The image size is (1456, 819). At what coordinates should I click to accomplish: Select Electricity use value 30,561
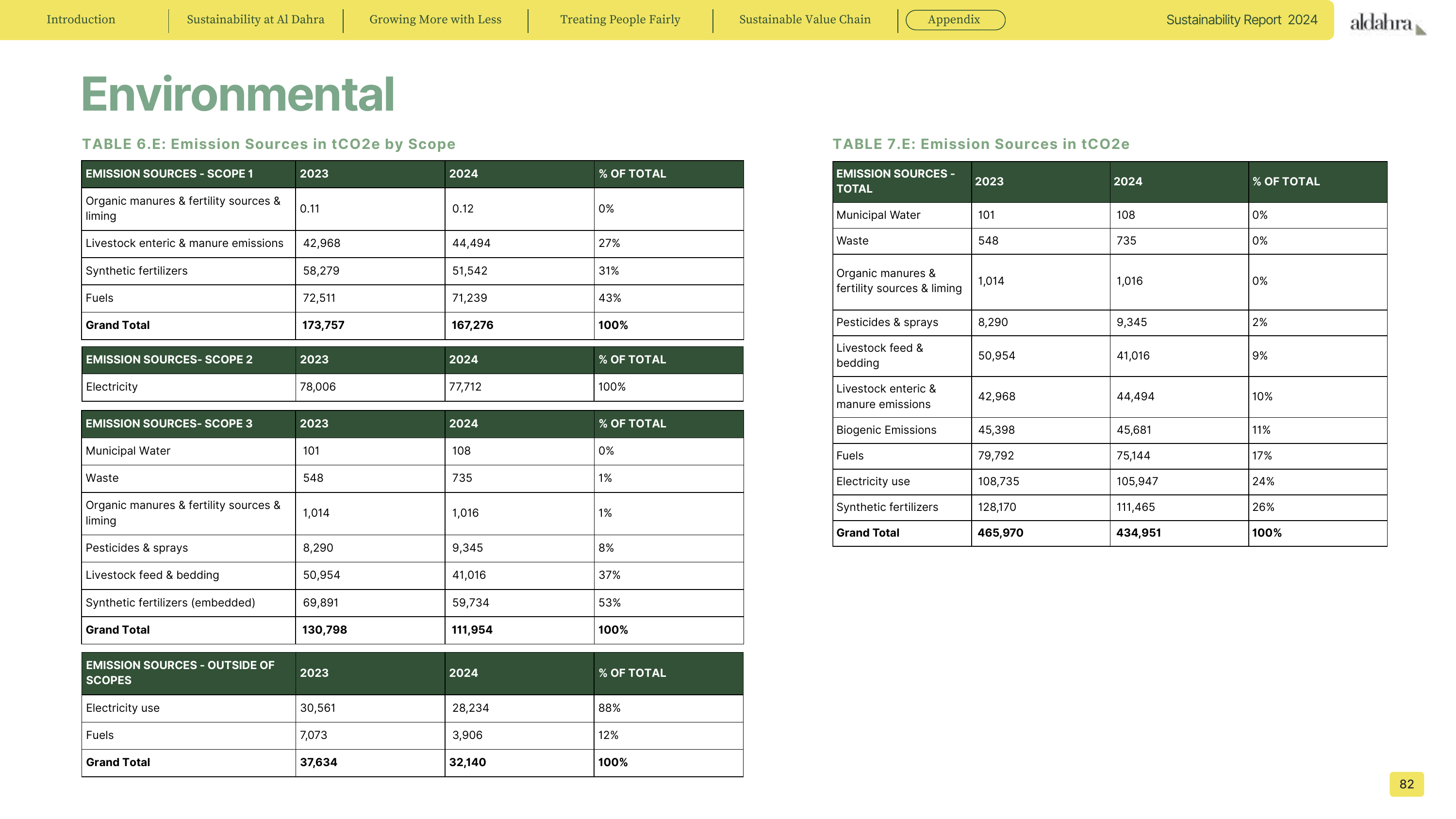tap(318, 708)
